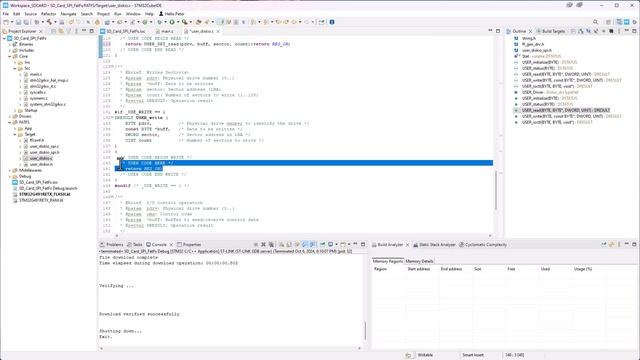This screenshot has height=360, width=640.
Task: Click the sort icon in Outline toolbar
Action: 580,31
